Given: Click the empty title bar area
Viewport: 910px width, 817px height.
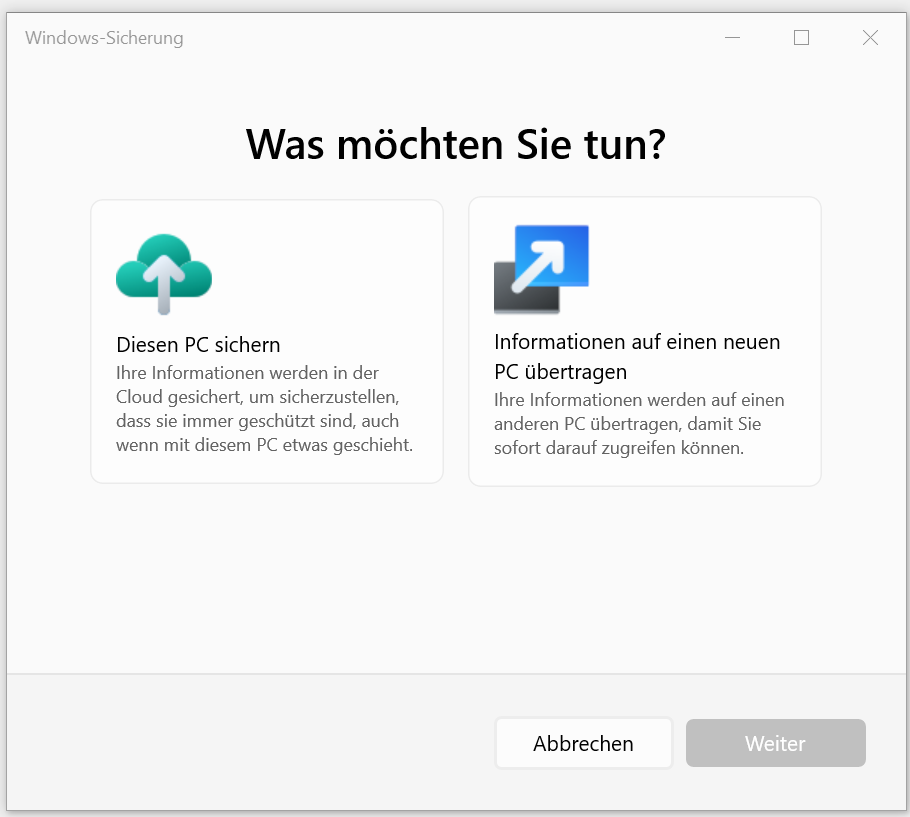Looking at the screenshot, I should click(x=450, y=38).
